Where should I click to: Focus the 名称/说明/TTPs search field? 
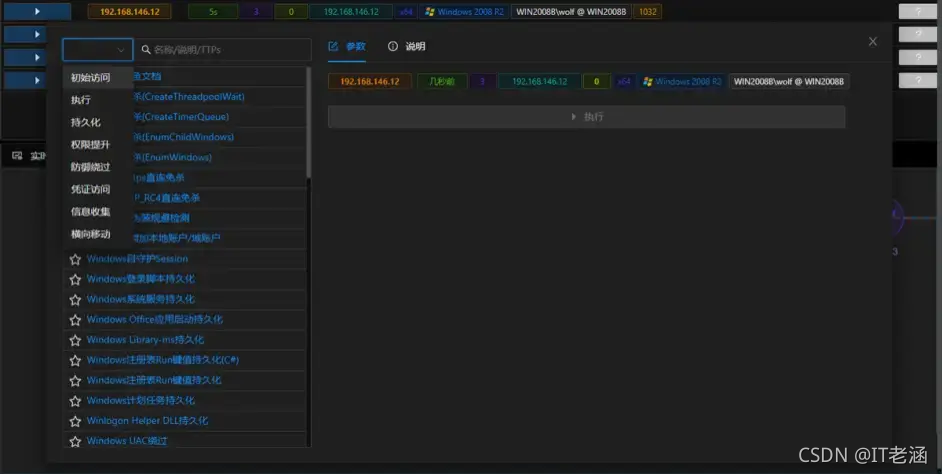225,49
